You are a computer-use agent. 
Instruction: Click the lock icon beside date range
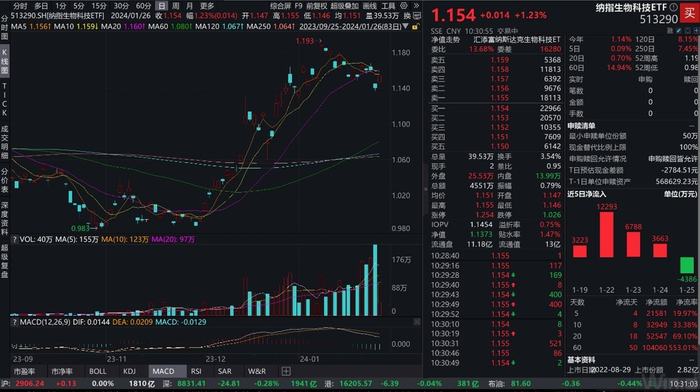[x=415, y=27]
